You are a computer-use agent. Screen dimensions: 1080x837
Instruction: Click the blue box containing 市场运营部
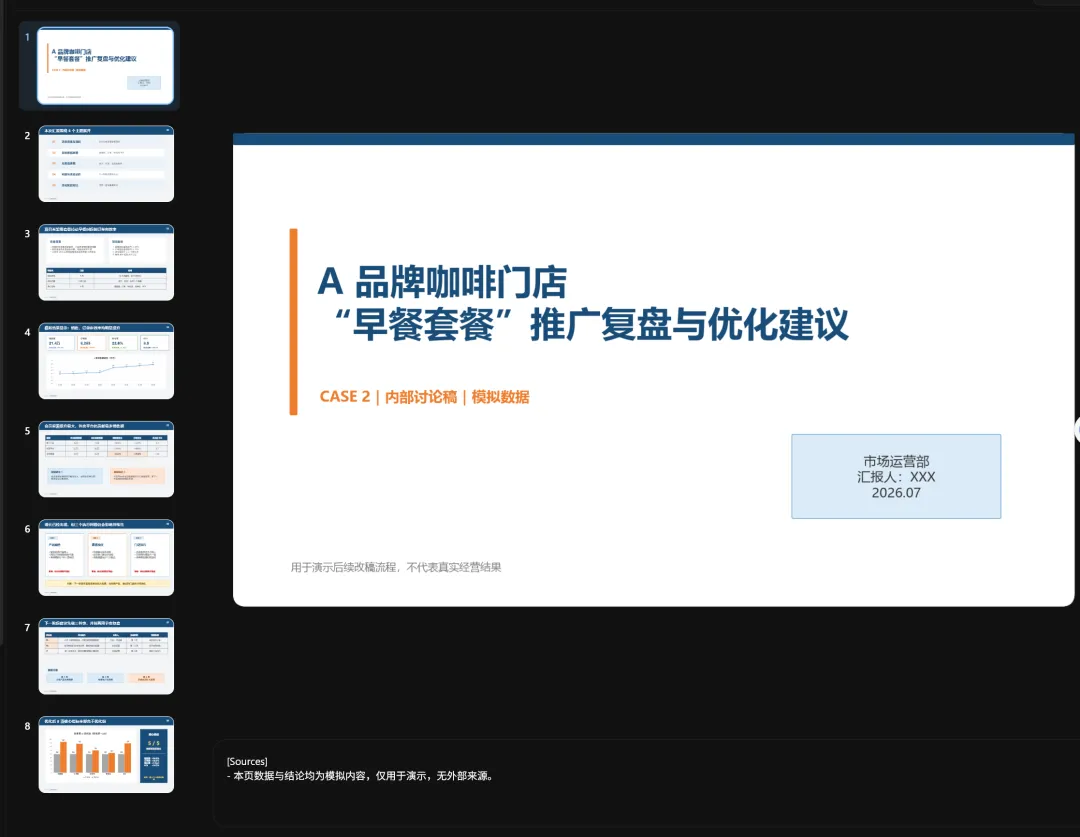[x=896, y=476]
